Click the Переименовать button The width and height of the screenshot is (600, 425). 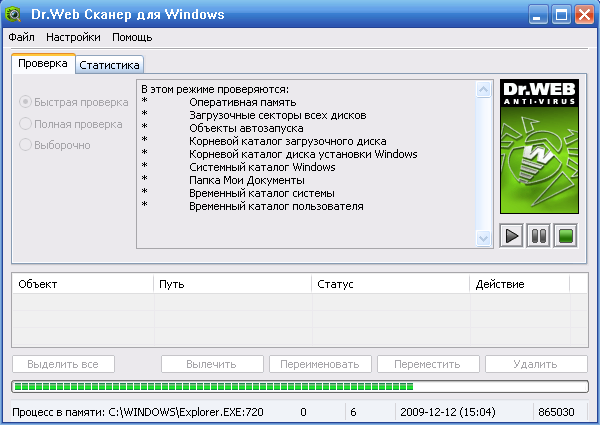tap(320, 364)
